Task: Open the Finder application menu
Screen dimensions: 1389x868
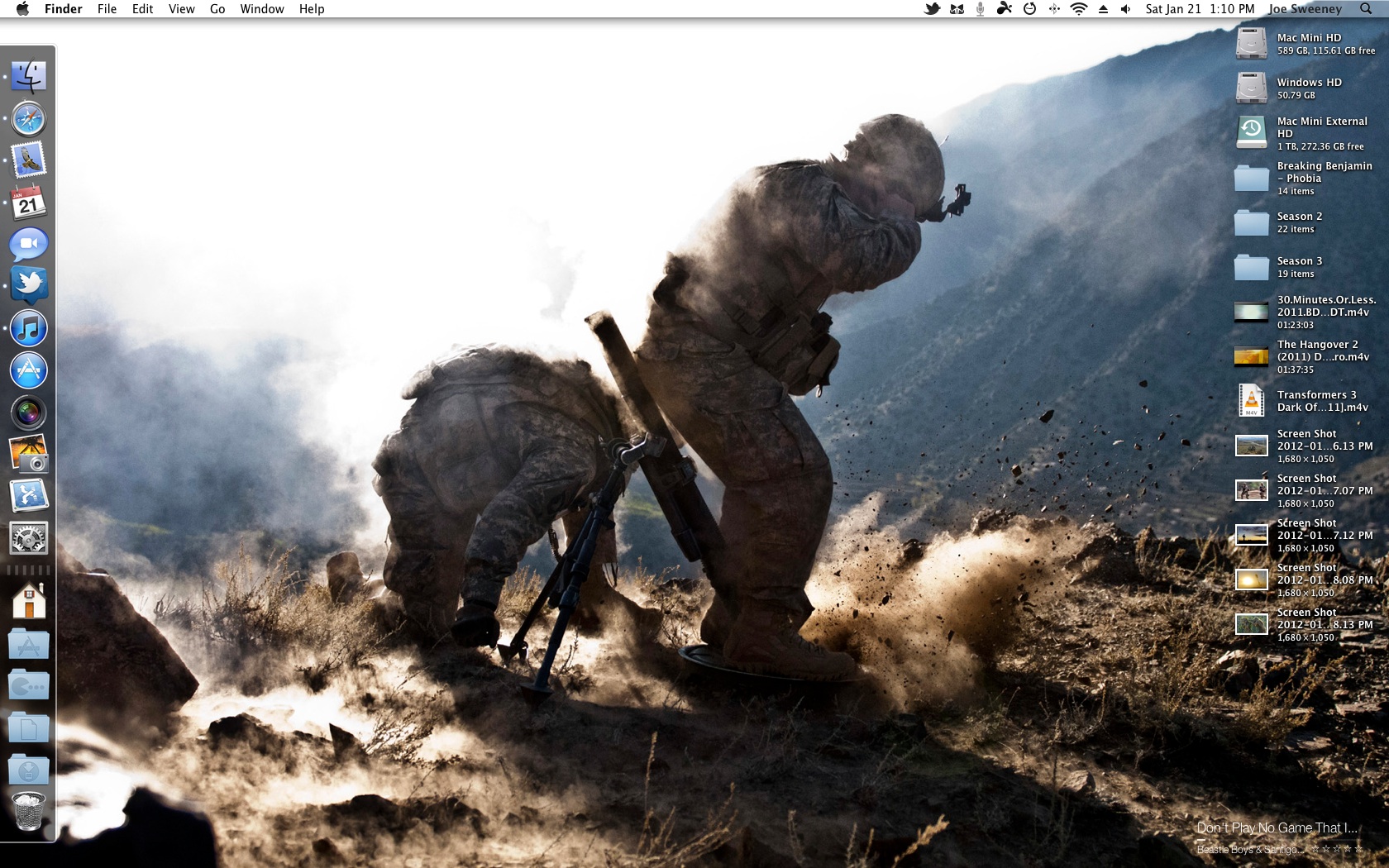Action: tap(64, 9)
